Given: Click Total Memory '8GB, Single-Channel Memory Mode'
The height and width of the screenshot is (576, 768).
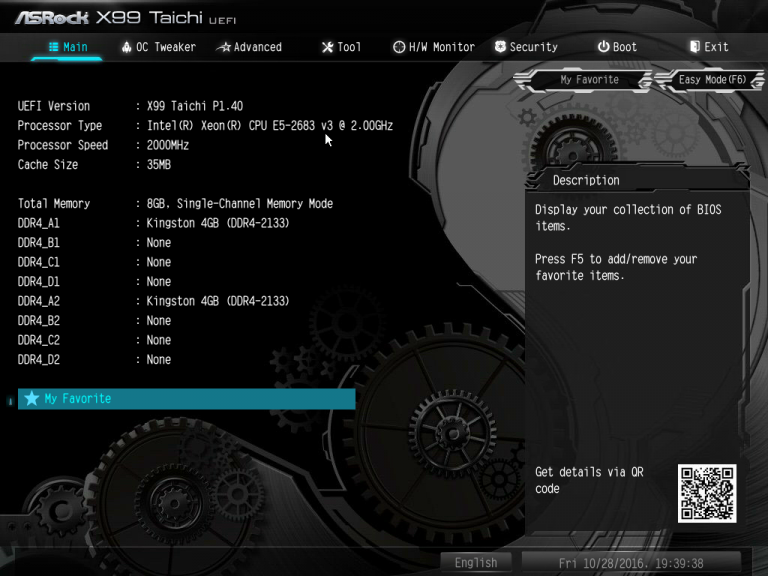Looking at the screenshot, I should point(240,204).
